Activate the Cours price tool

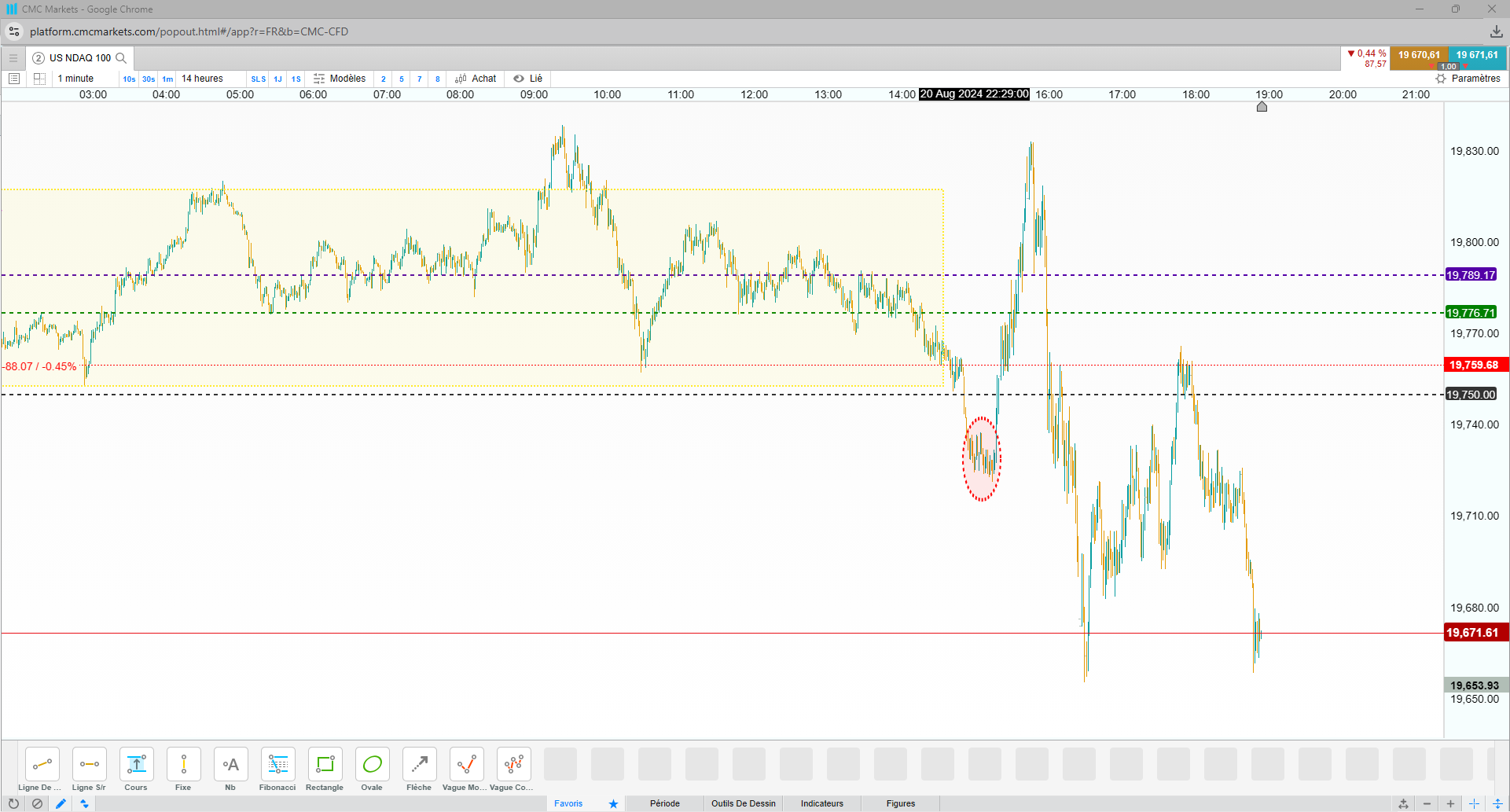point(136,770)
